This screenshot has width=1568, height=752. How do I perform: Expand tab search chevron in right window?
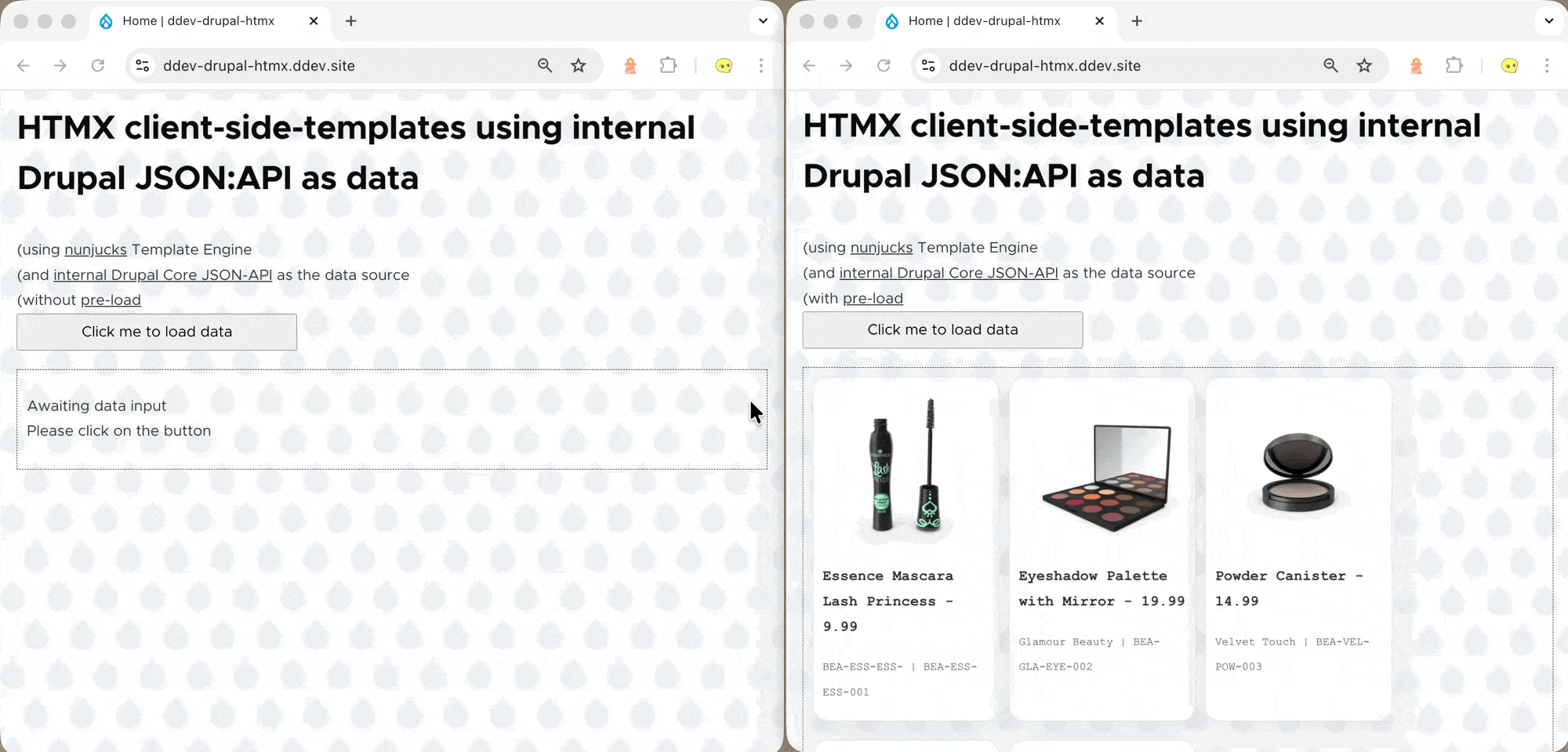[x=1549, y=21]
